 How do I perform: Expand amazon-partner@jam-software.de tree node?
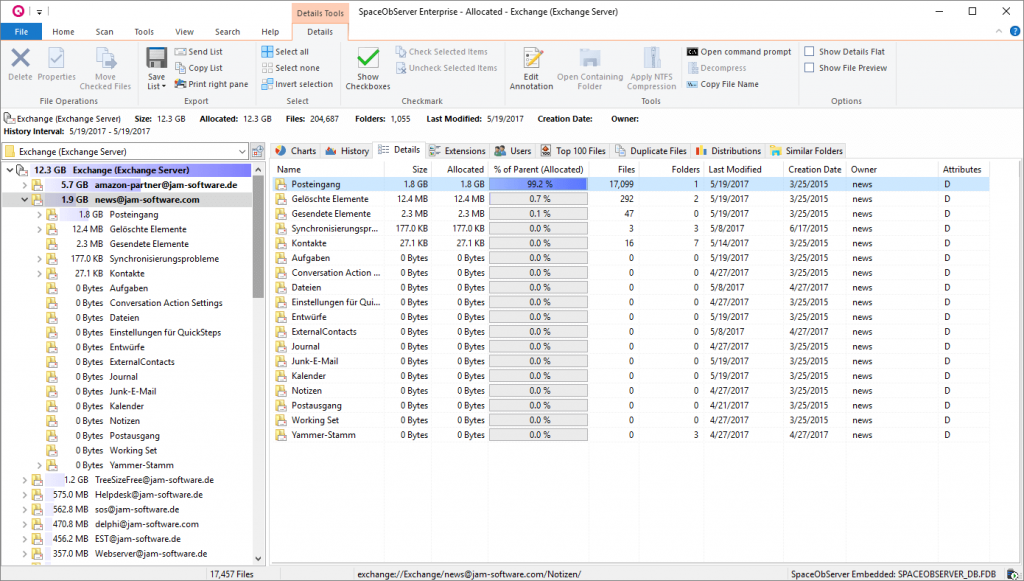25,185
